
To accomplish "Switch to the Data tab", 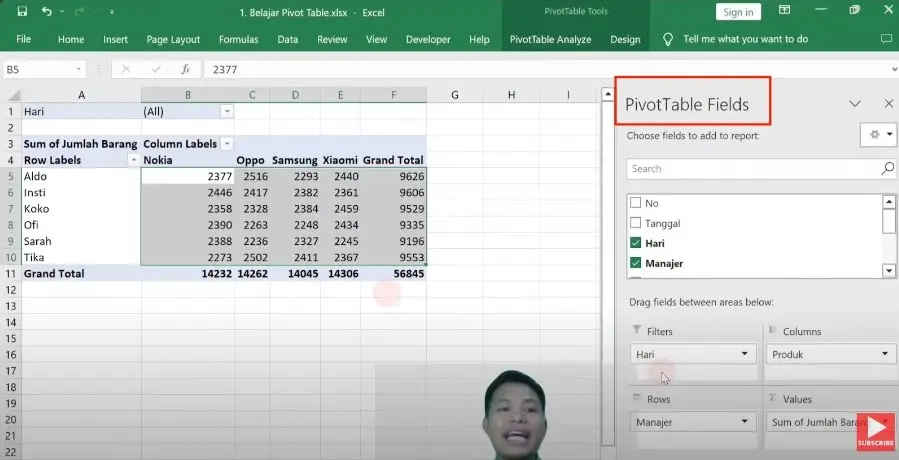I will coord(287,40).
